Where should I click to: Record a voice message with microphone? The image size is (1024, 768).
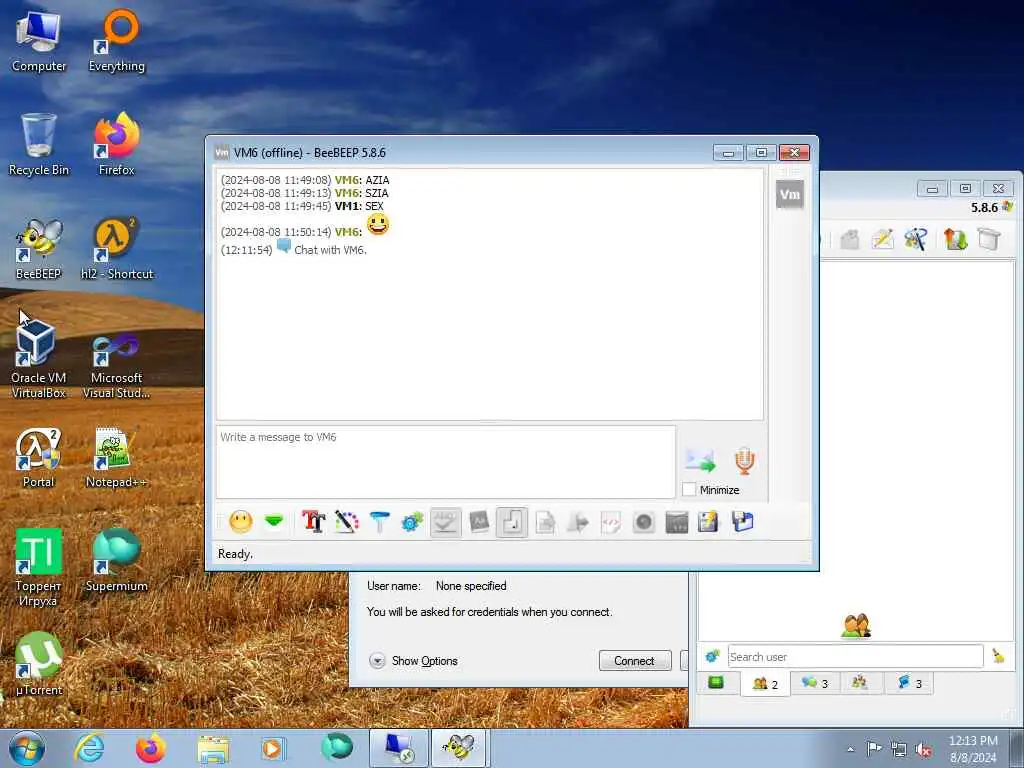tap(744, 460)
